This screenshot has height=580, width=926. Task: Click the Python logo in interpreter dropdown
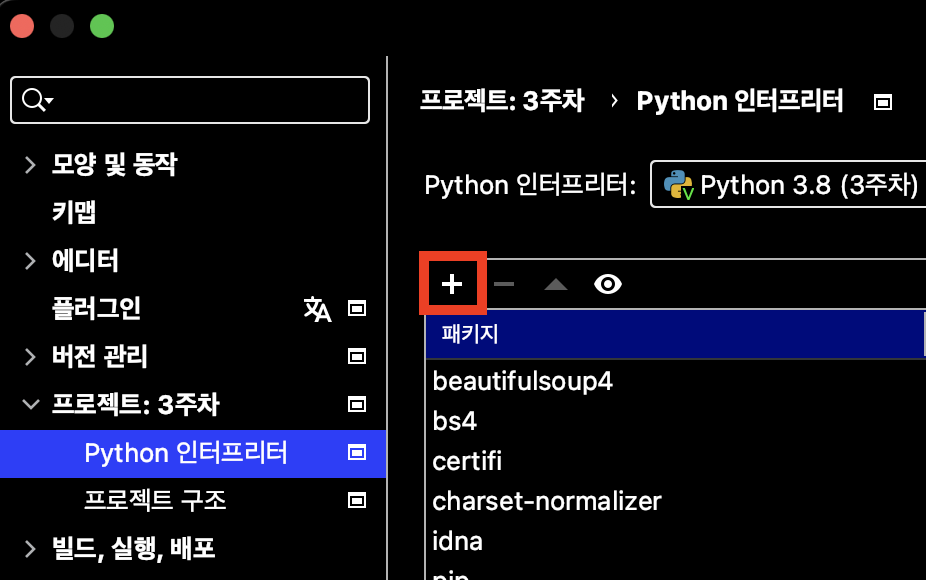point(678,185)
